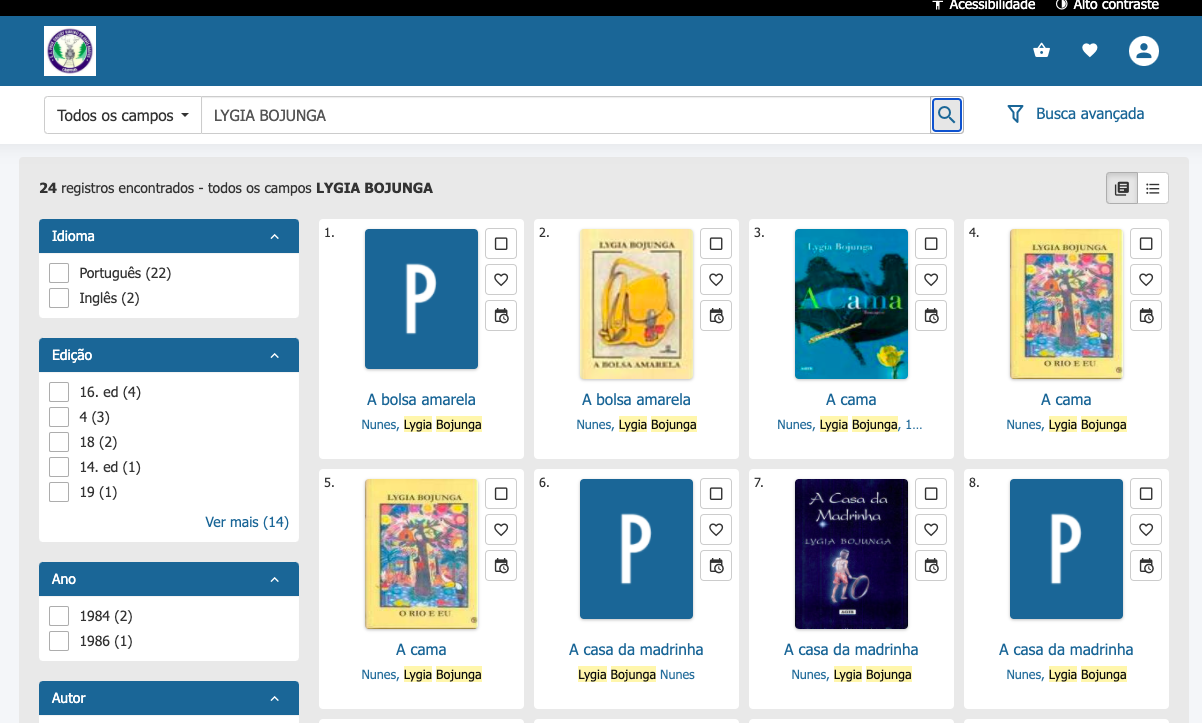Open author link under result 4 A cama
Image resolution: width=1202 pixels, height=723 pixels.
pos(1066,424)
